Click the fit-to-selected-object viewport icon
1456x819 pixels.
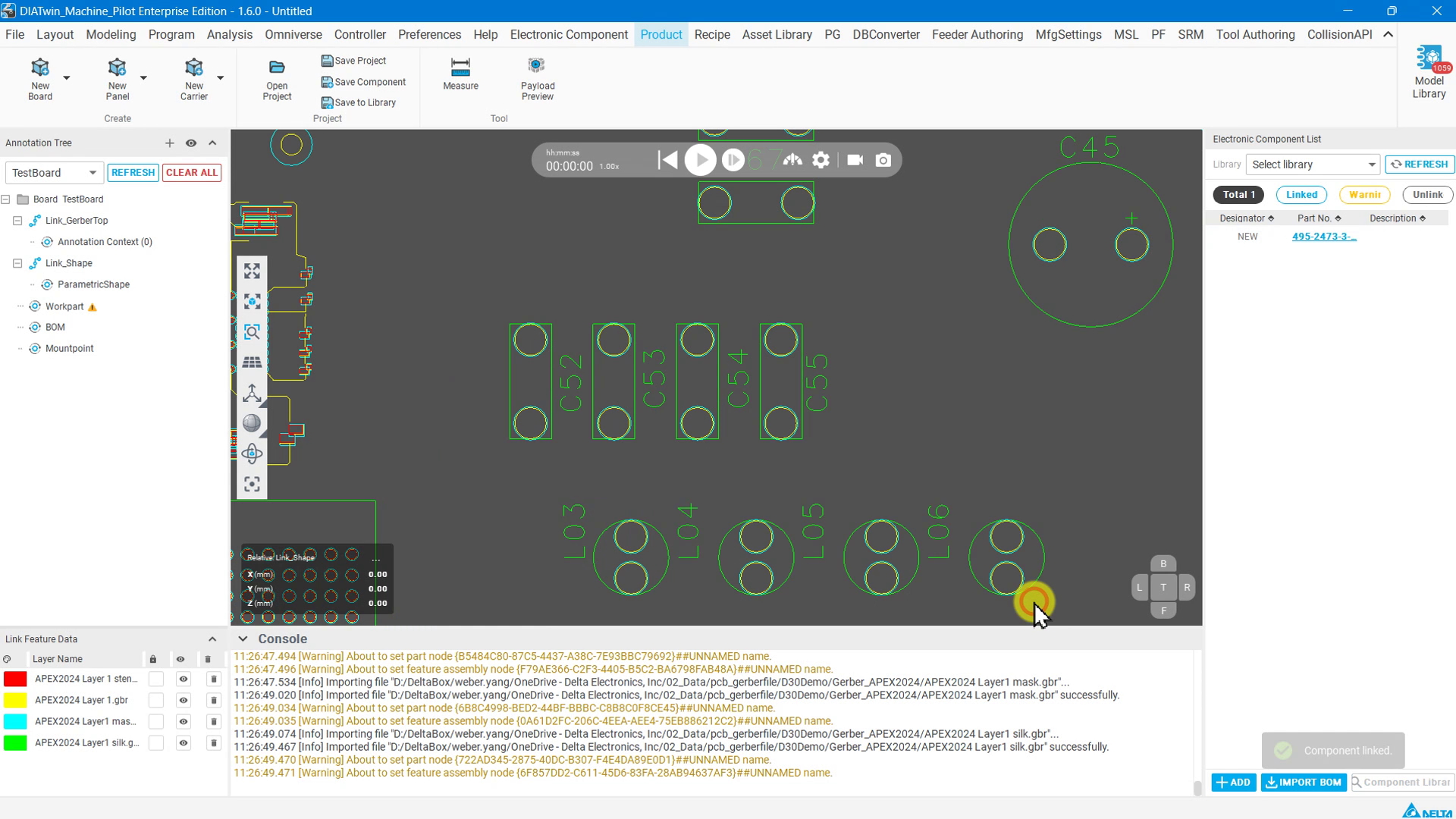(x=252, y=302)
